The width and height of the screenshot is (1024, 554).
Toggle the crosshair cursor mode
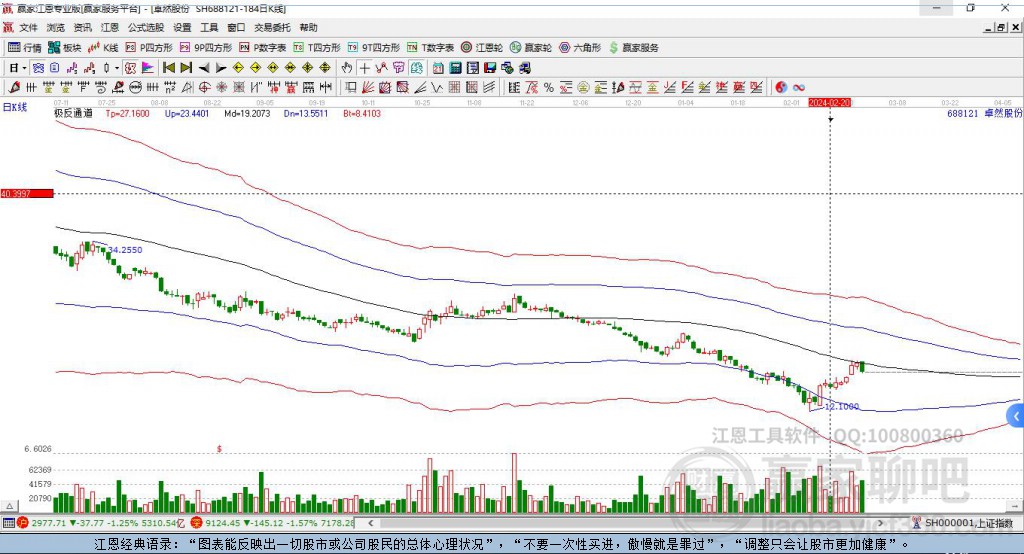364,68
